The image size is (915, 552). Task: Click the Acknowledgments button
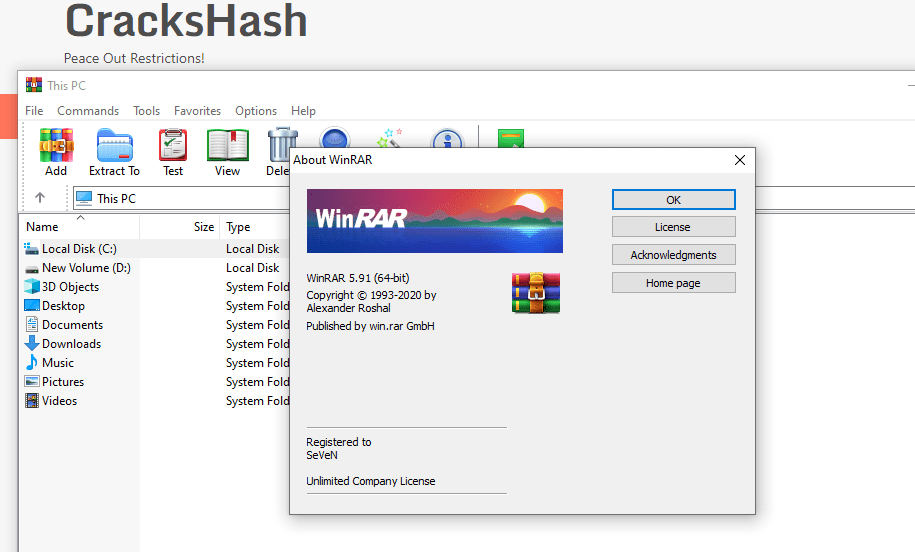[x=673, y=255]
